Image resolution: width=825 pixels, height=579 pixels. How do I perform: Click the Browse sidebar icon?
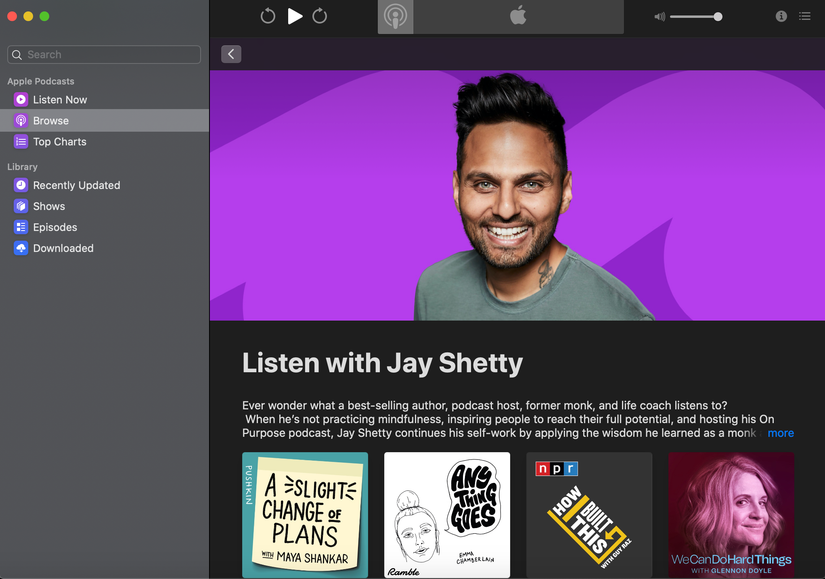(21, 120)
